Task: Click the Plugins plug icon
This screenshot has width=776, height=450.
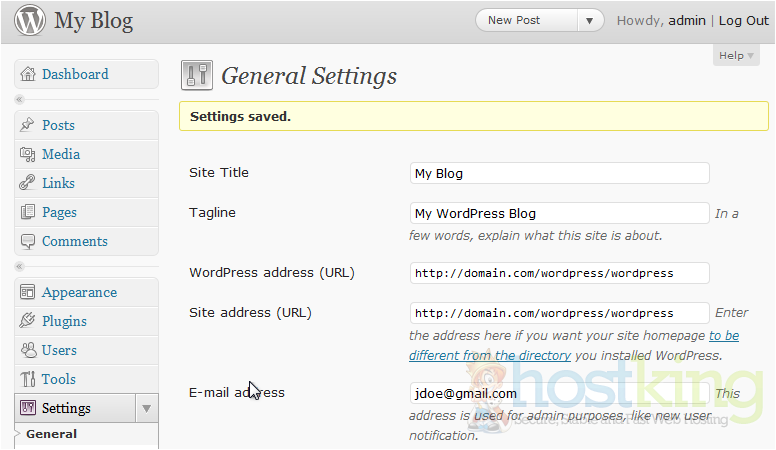Action: pos(28,321)
